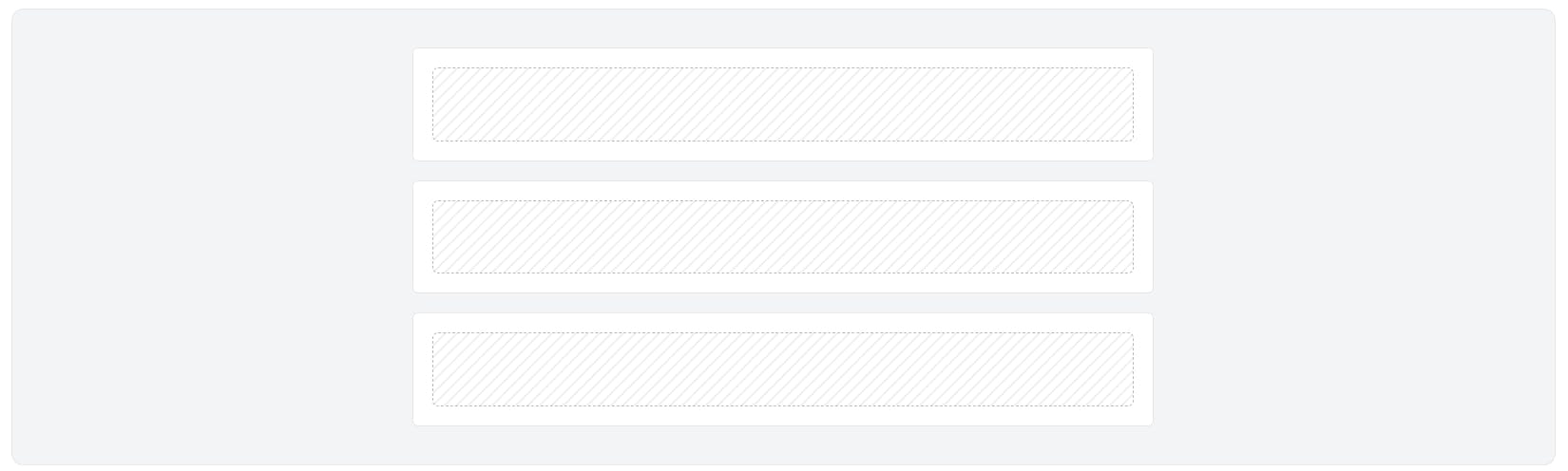Click the third hatched placeholder area
The height and width of the screenshot is (471, 1568).
[x=782, y=369]
